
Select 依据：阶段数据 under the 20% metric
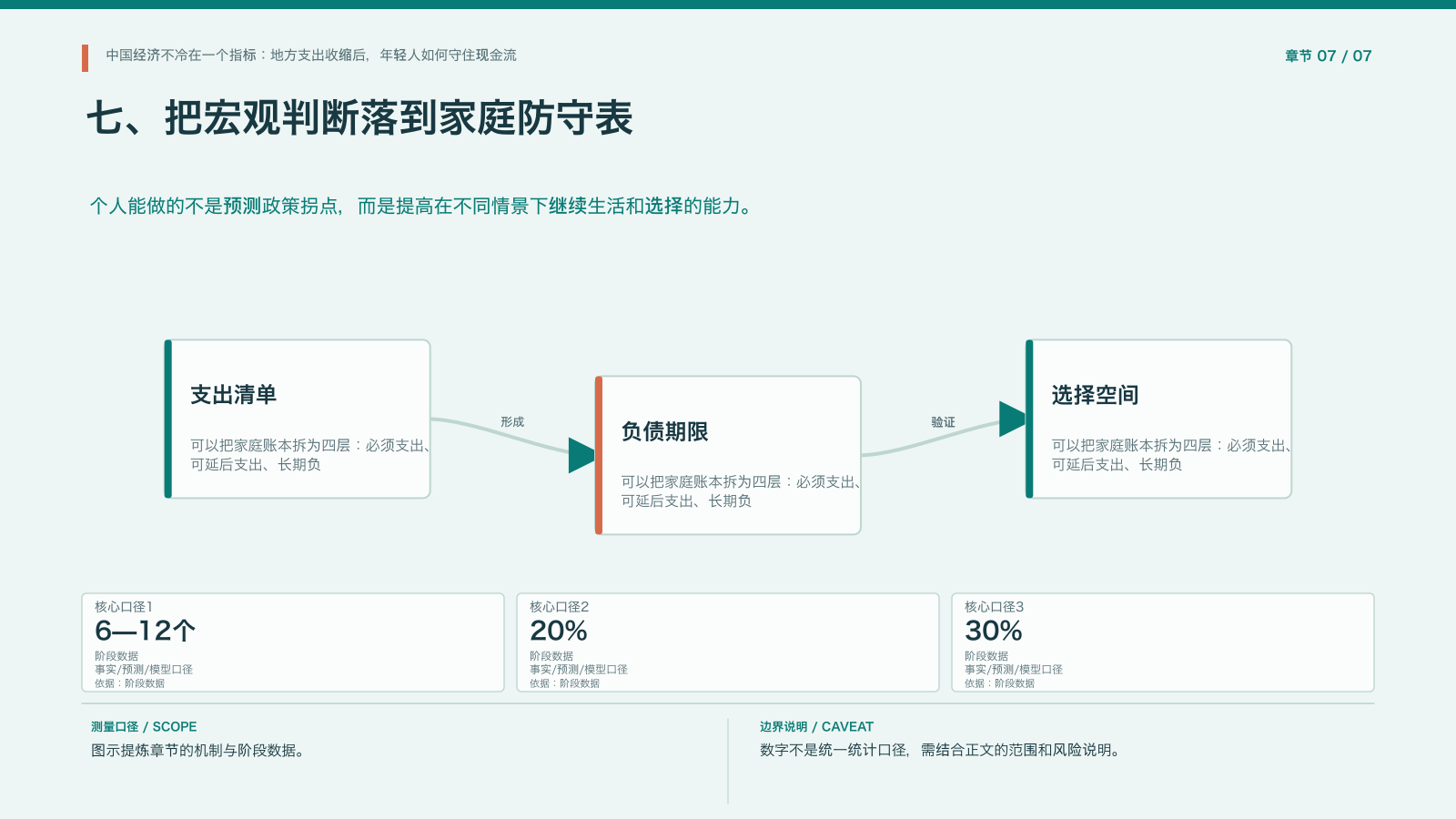pyautogui.click(x=564, y=683)
